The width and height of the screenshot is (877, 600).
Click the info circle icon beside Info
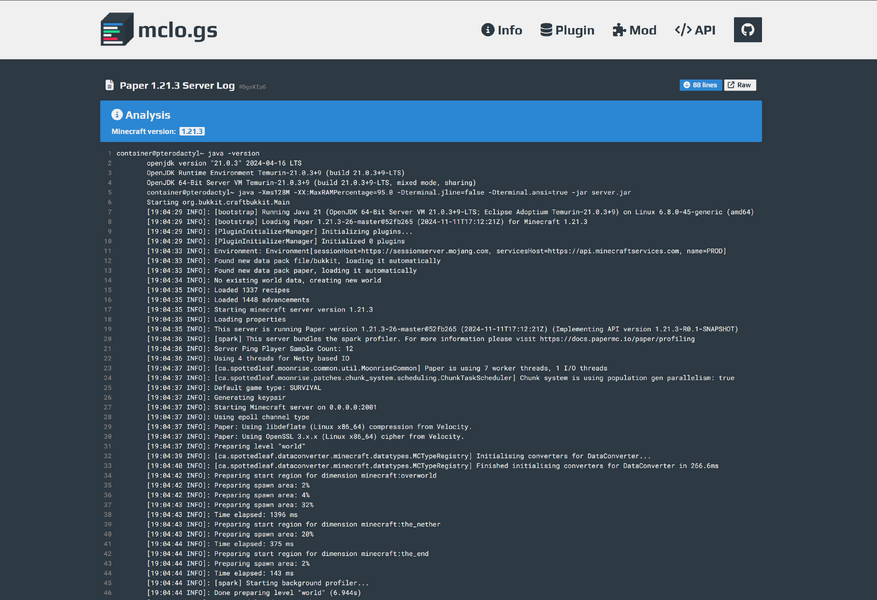coord(487,30)
